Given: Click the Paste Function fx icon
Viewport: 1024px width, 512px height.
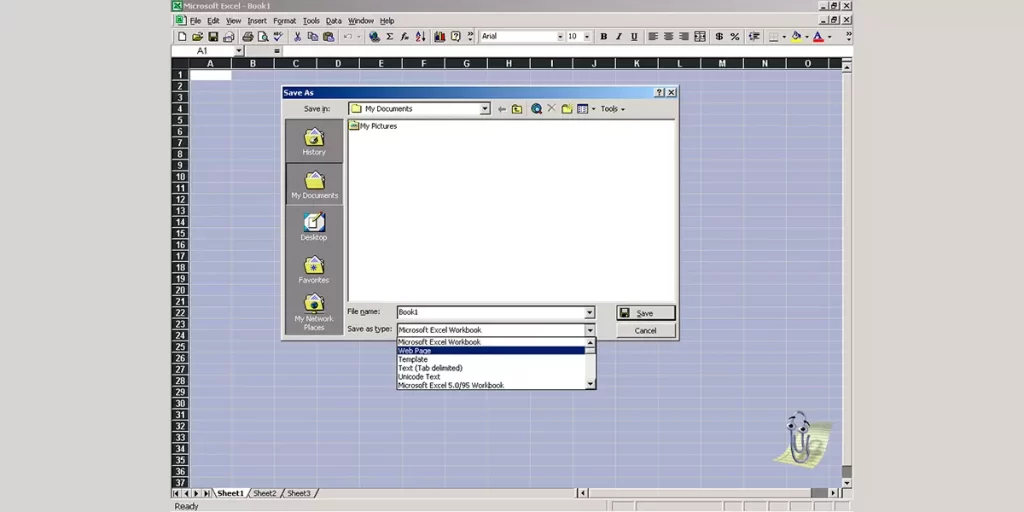Looking at the screenshot, I should pos(405,37).
